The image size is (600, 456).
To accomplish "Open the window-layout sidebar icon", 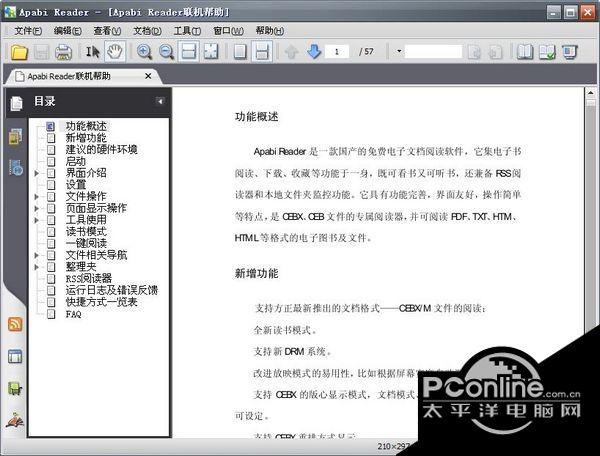I will pyautogui.click(x=15, y=357).
